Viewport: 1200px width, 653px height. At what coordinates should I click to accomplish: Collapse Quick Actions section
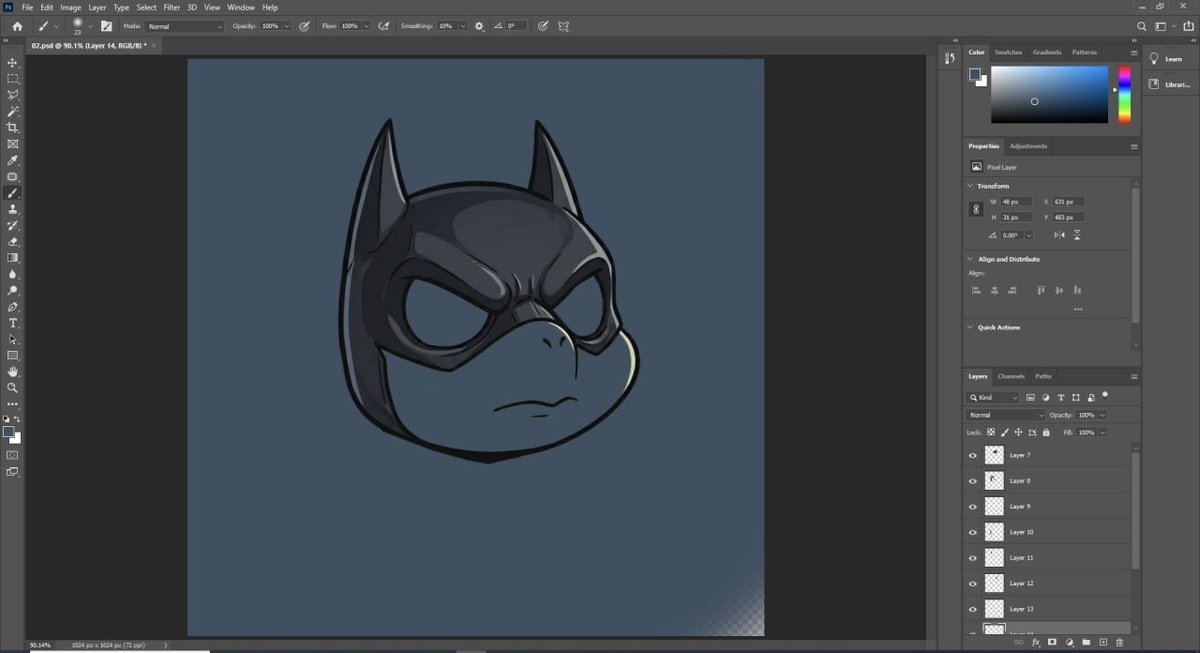coord(970,327)
